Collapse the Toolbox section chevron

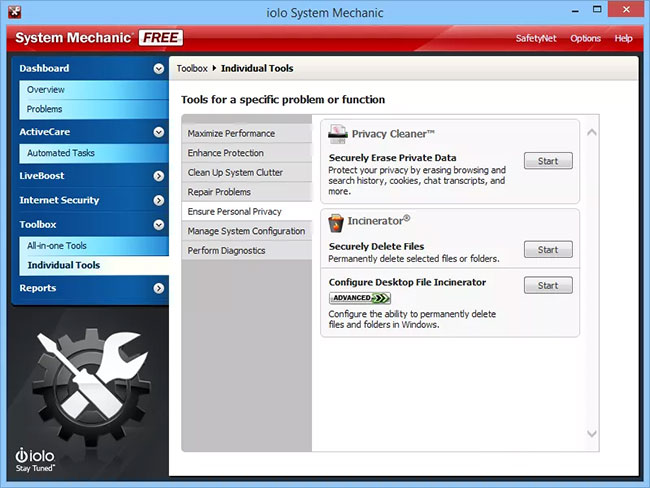pyautogui.click(x=158, y=225)
